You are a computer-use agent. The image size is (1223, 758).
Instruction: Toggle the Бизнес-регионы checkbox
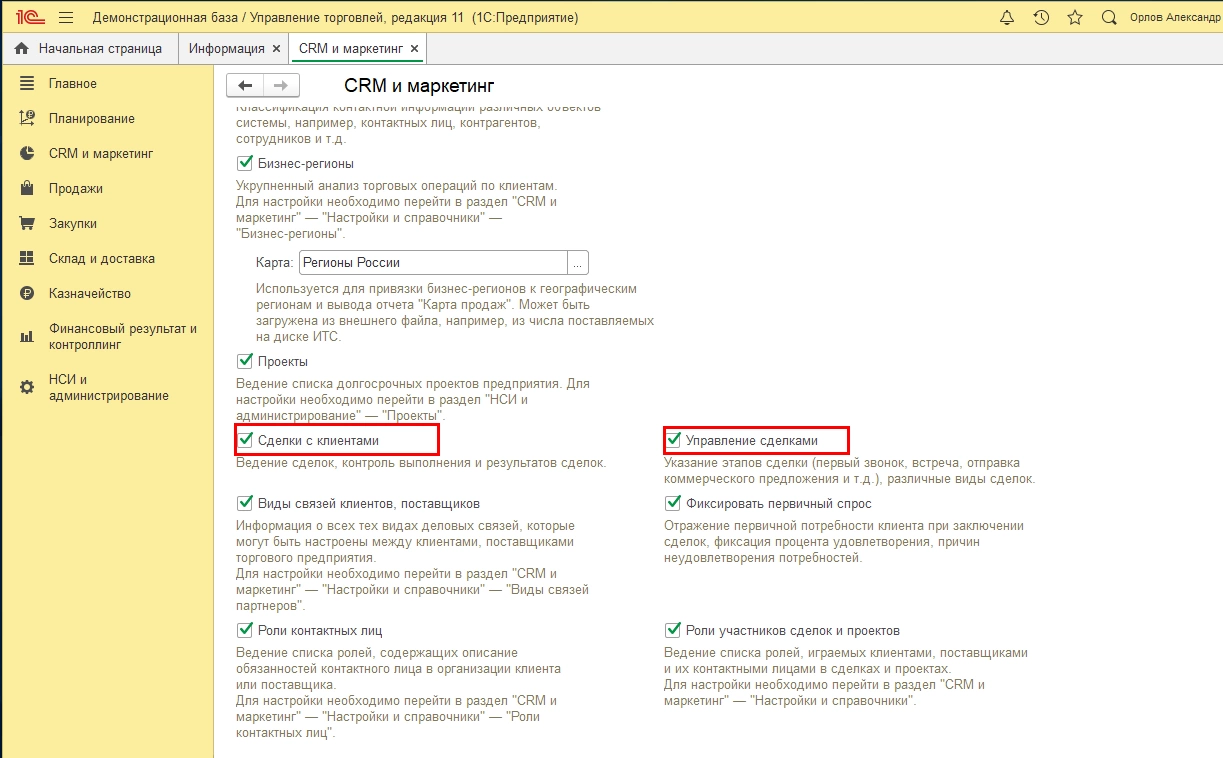point(245,163)
